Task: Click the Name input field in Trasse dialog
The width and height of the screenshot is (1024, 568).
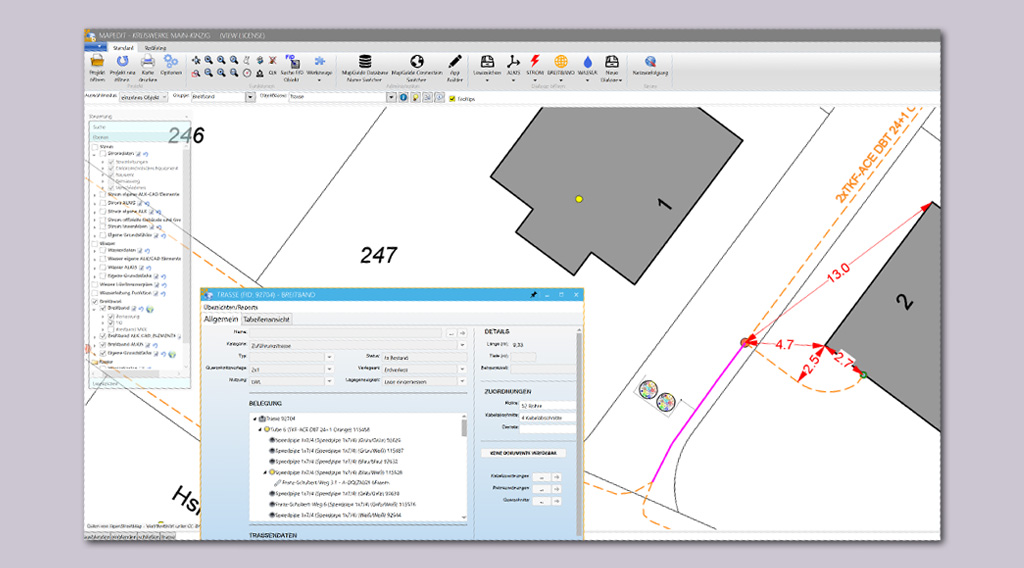Action: click(346, 331)
